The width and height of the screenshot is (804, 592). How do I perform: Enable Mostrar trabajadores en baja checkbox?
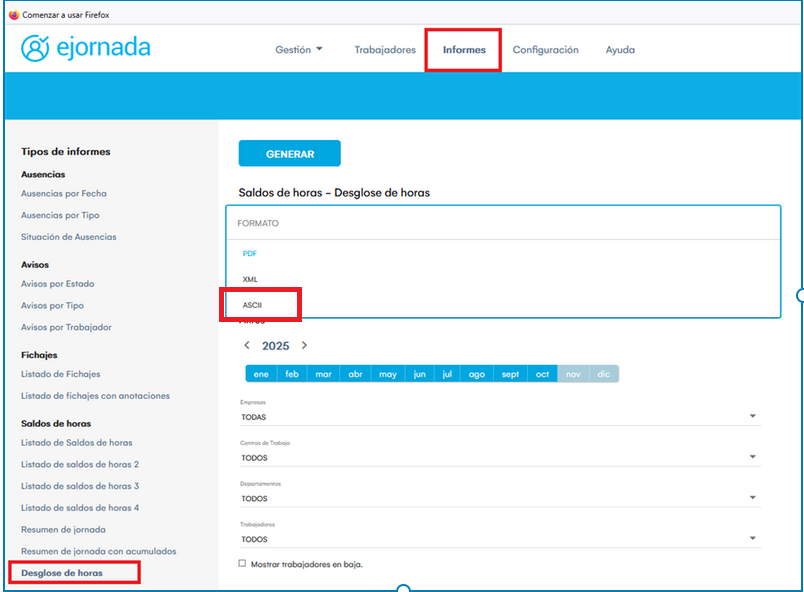pyautogui.click(x=242, y=564)
